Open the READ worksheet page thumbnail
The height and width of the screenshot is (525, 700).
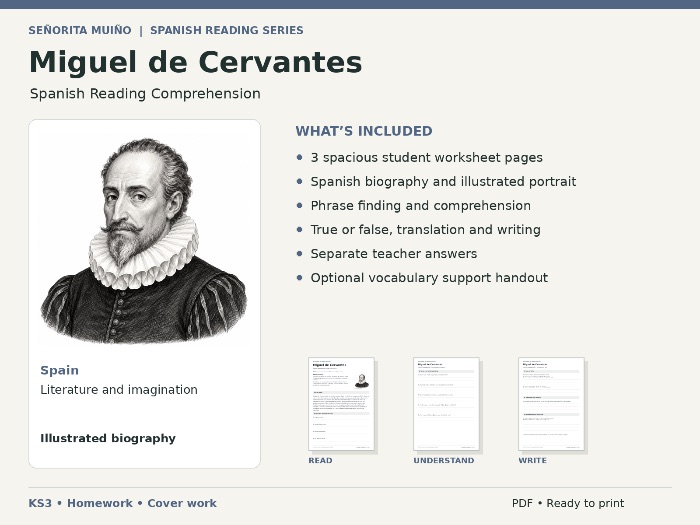click(x=342, y=404)
